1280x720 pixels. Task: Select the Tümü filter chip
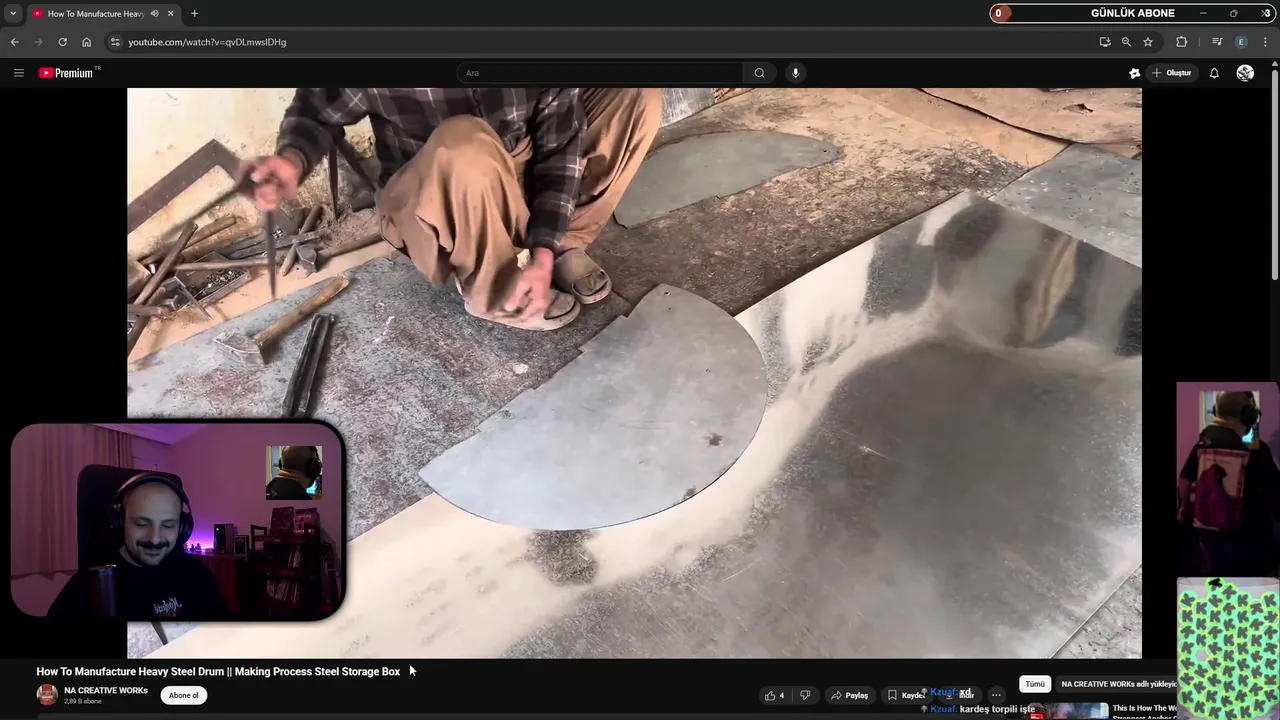pos(1035,684)
